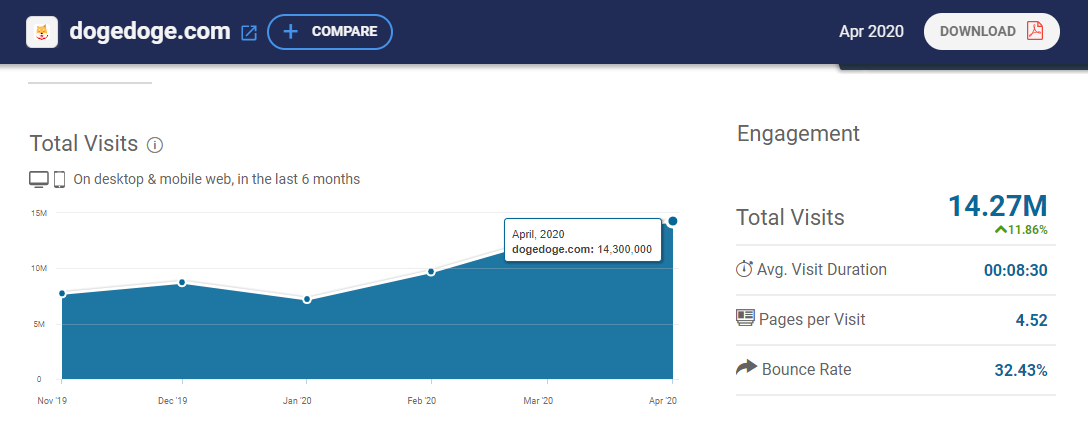Click the dogedoge.com site title
Screen dimensions: 1088x429
[150, 32]
